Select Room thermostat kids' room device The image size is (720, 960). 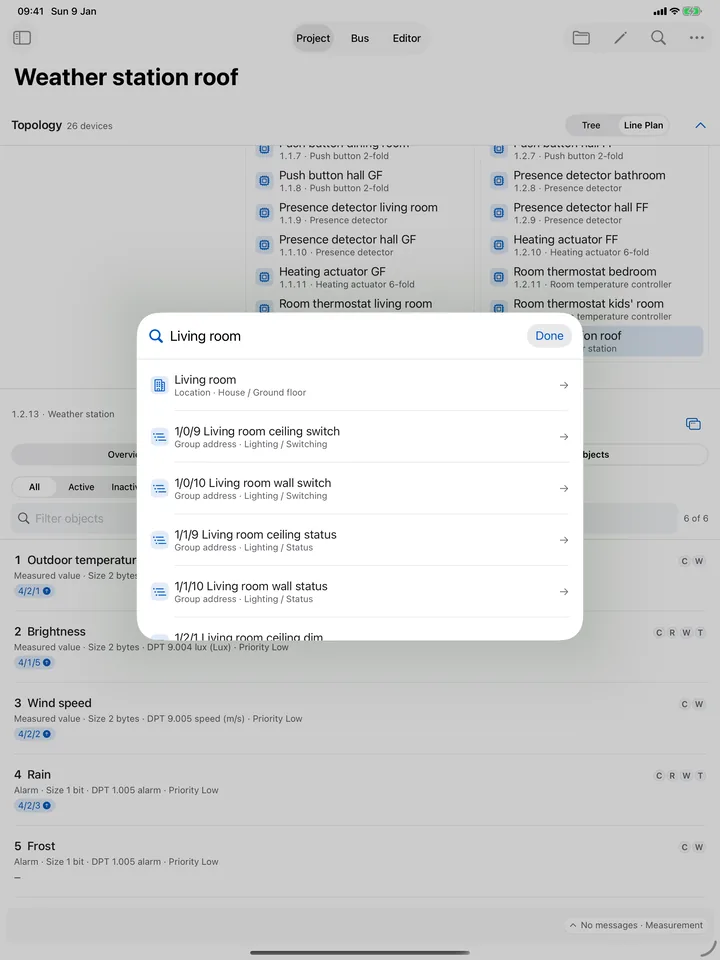coord(596,308)
